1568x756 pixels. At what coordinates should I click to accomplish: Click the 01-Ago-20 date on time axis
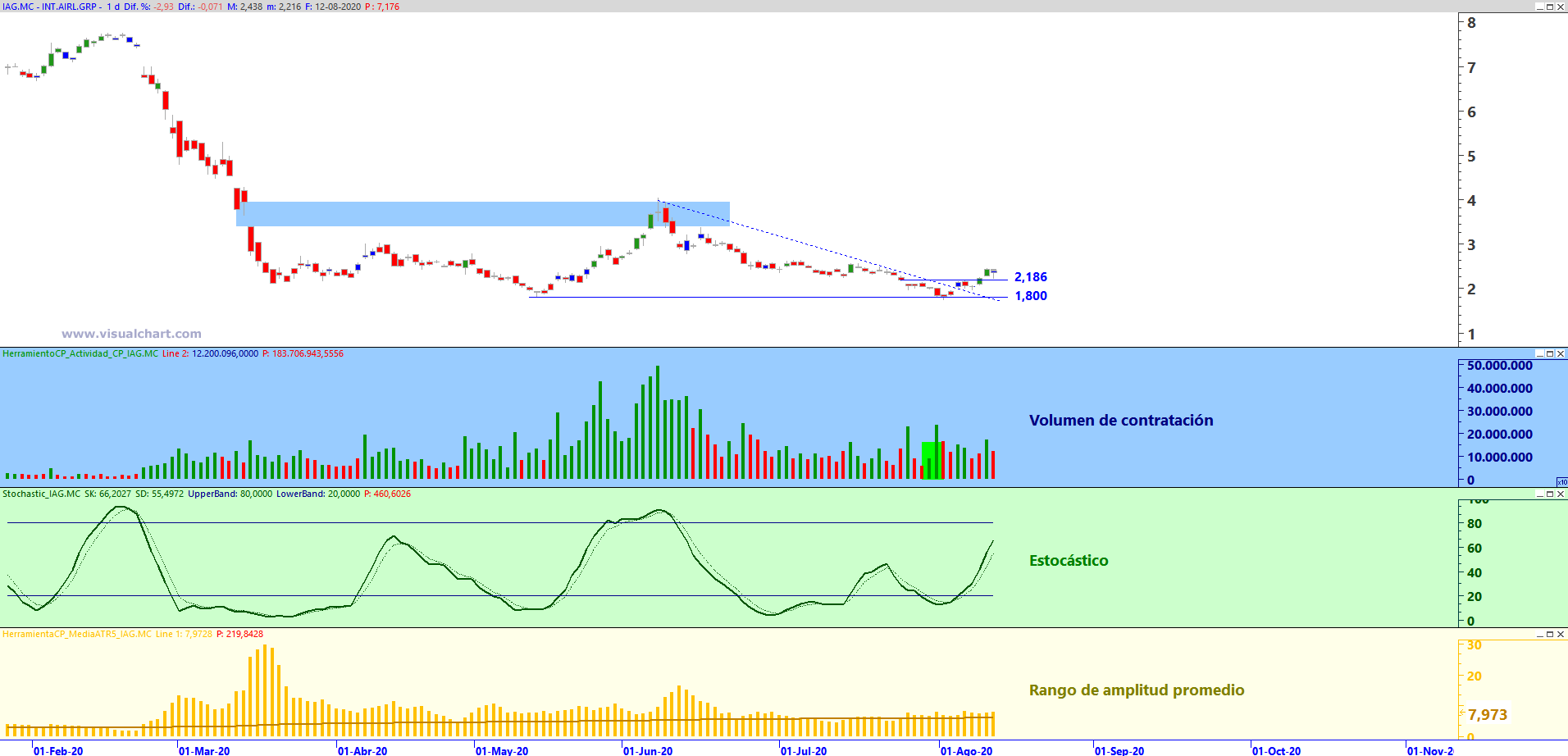[967, 750]
